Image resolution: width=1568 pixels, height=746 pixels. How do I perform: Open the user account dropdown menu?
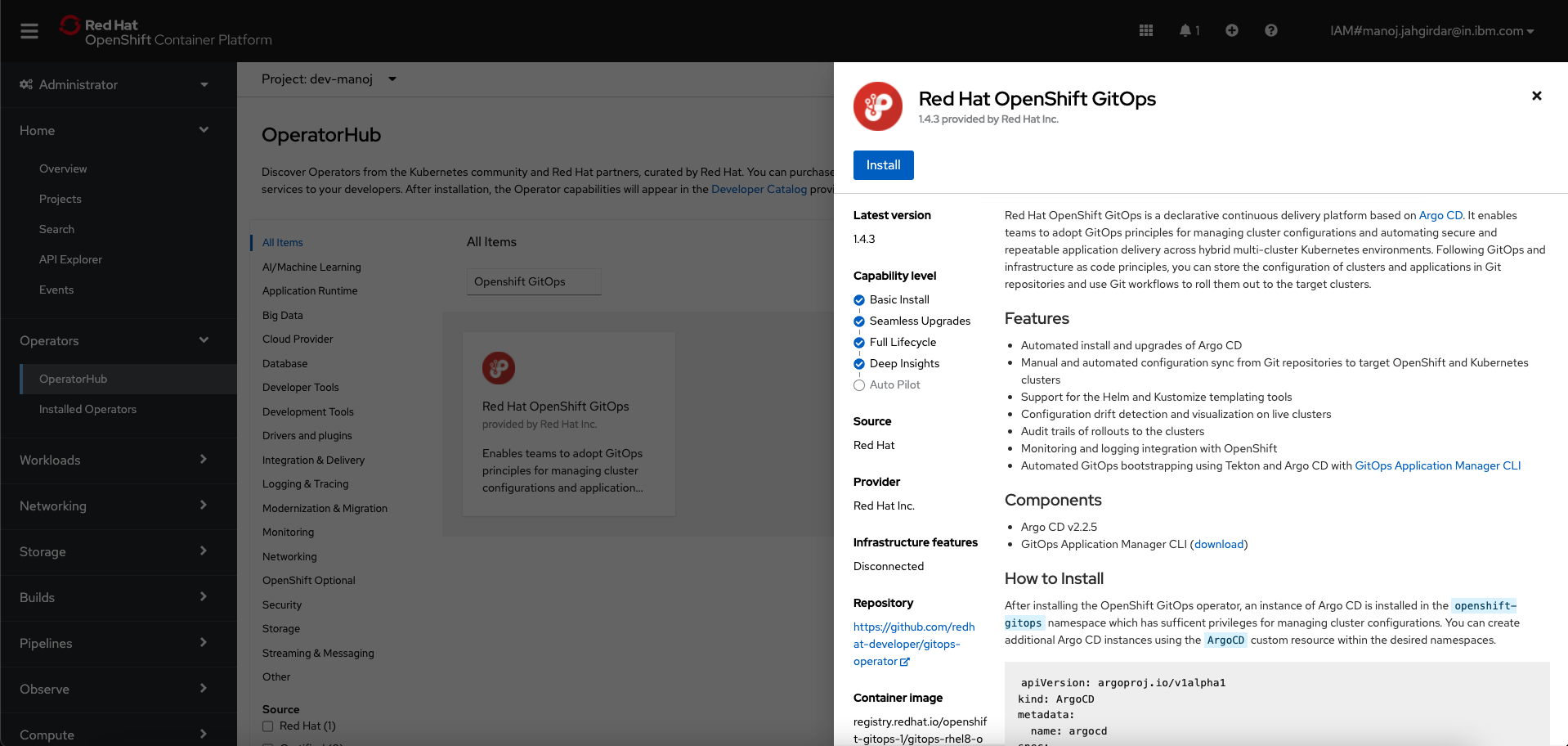click(x=1431, y=31)
